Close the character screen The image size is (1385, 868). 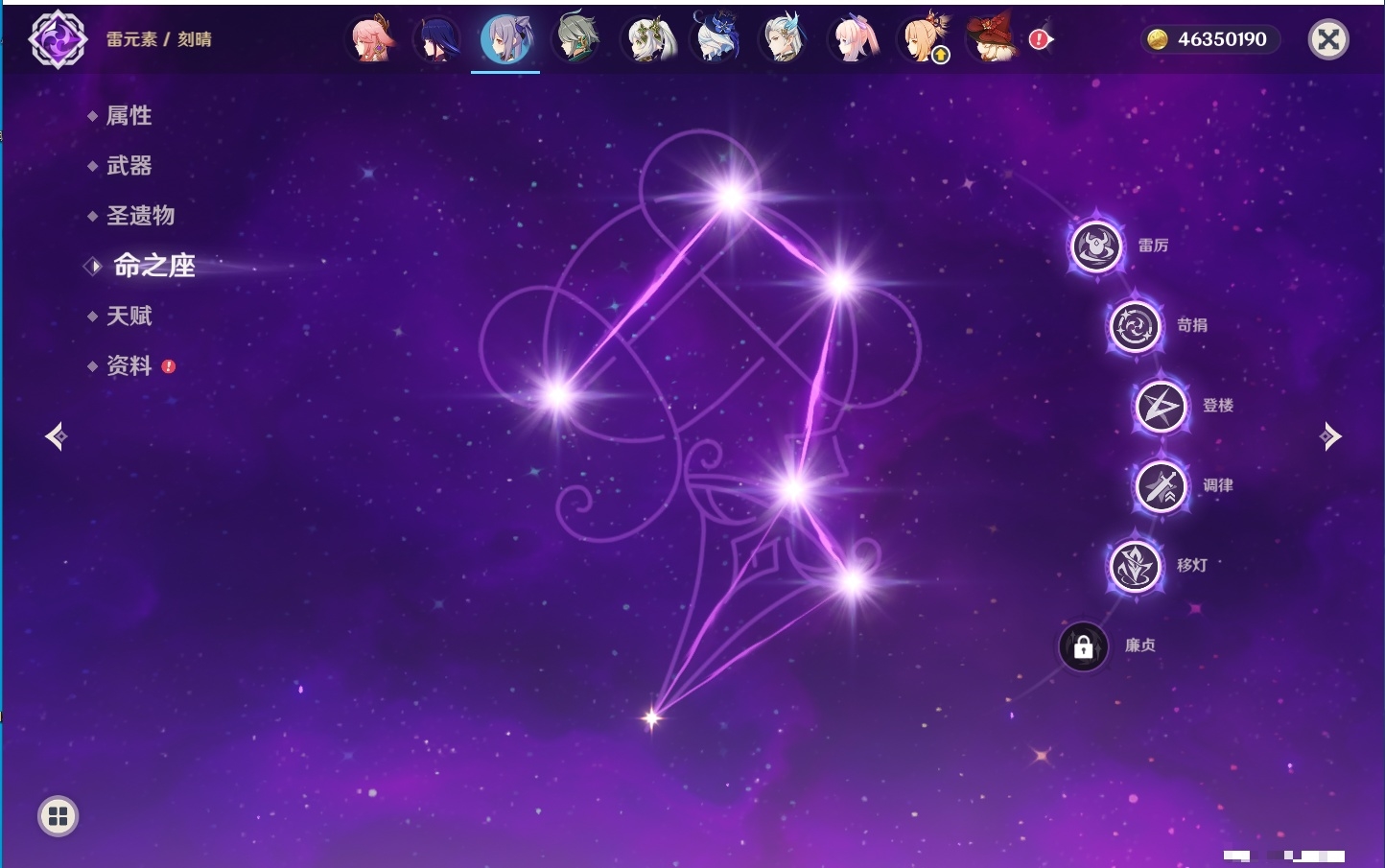click(1328, 39)
